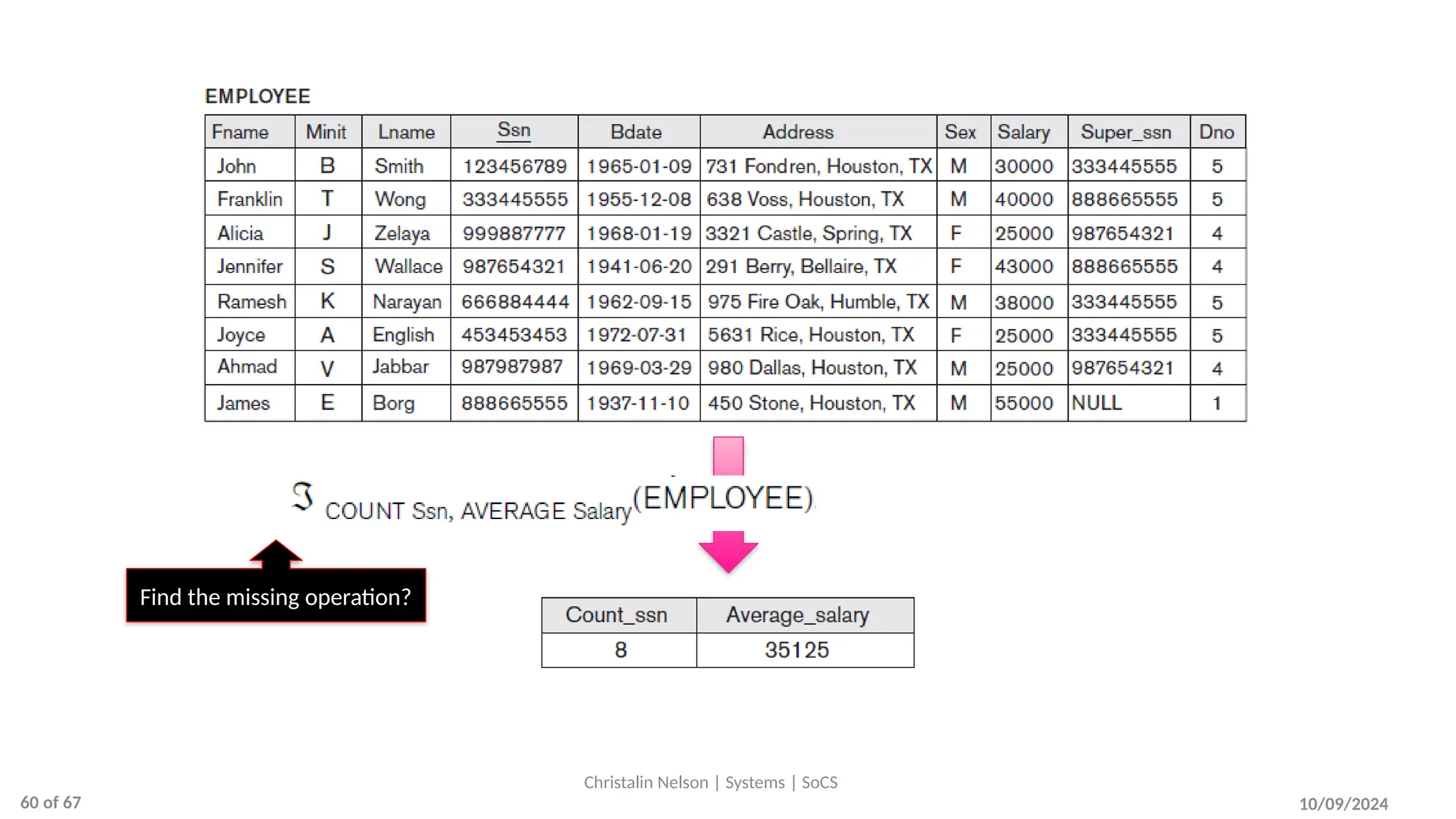Click the Dno column header
Screen dimensions: 1456x819
click(x=1216, y=132)
